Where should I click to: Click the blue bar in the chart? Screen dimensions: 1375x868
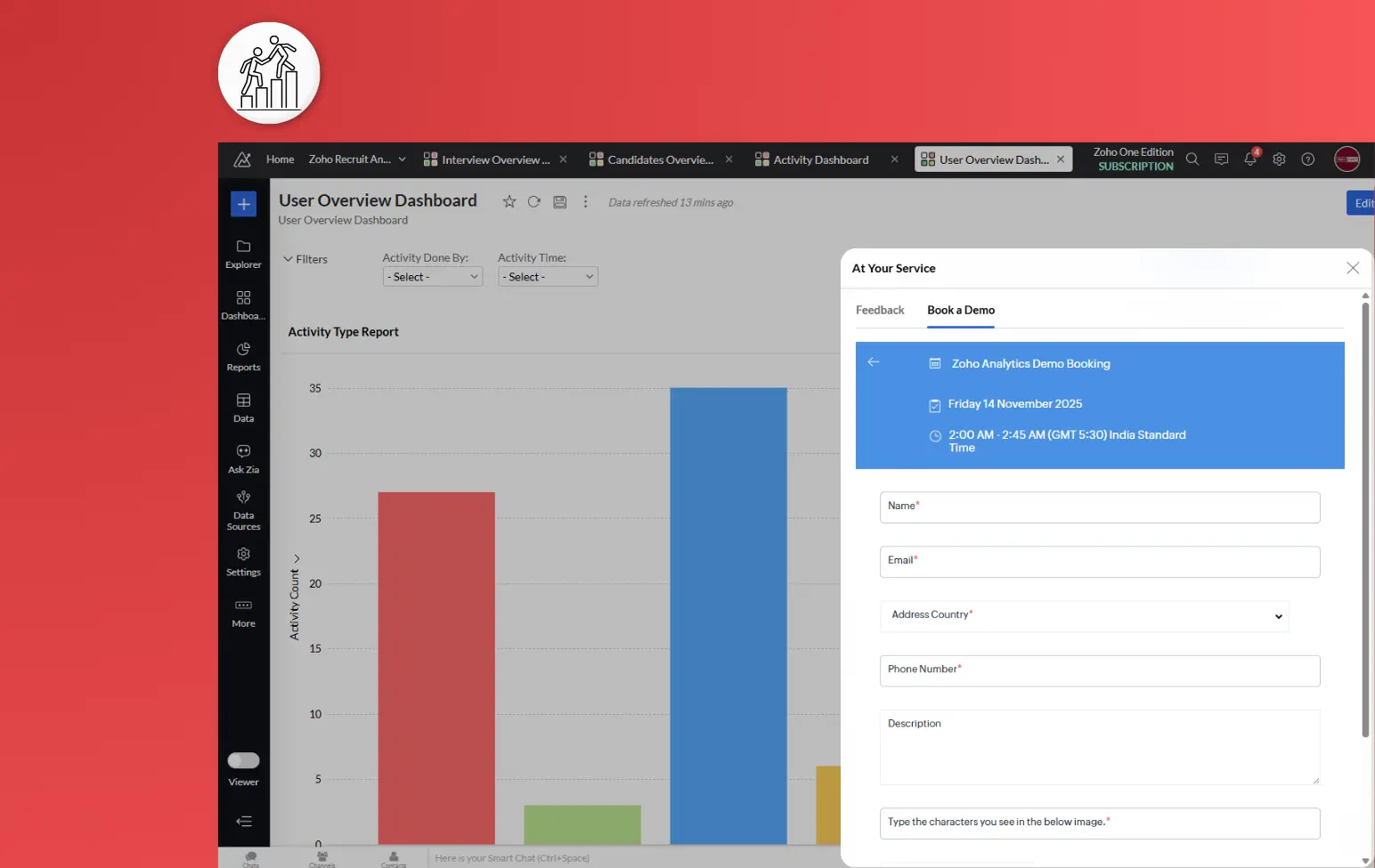(x=728, y=614)
